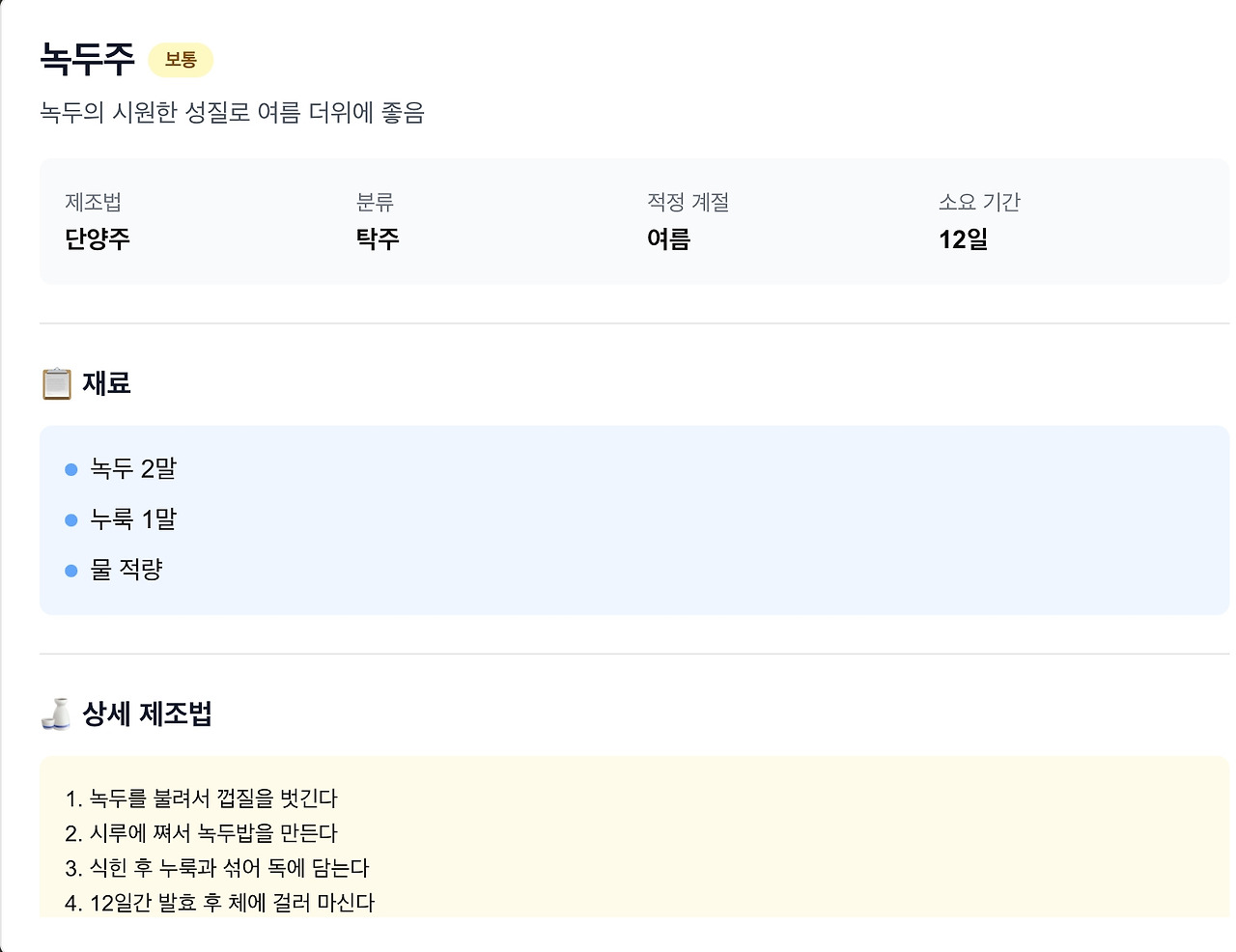
Task: Click the 여름 season value
Action: 669,238
